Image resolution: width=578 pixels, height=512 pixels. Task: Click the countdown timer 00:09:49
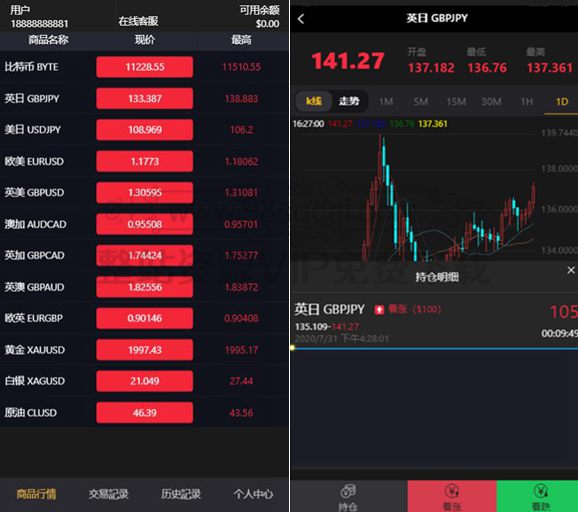[559, 334]
